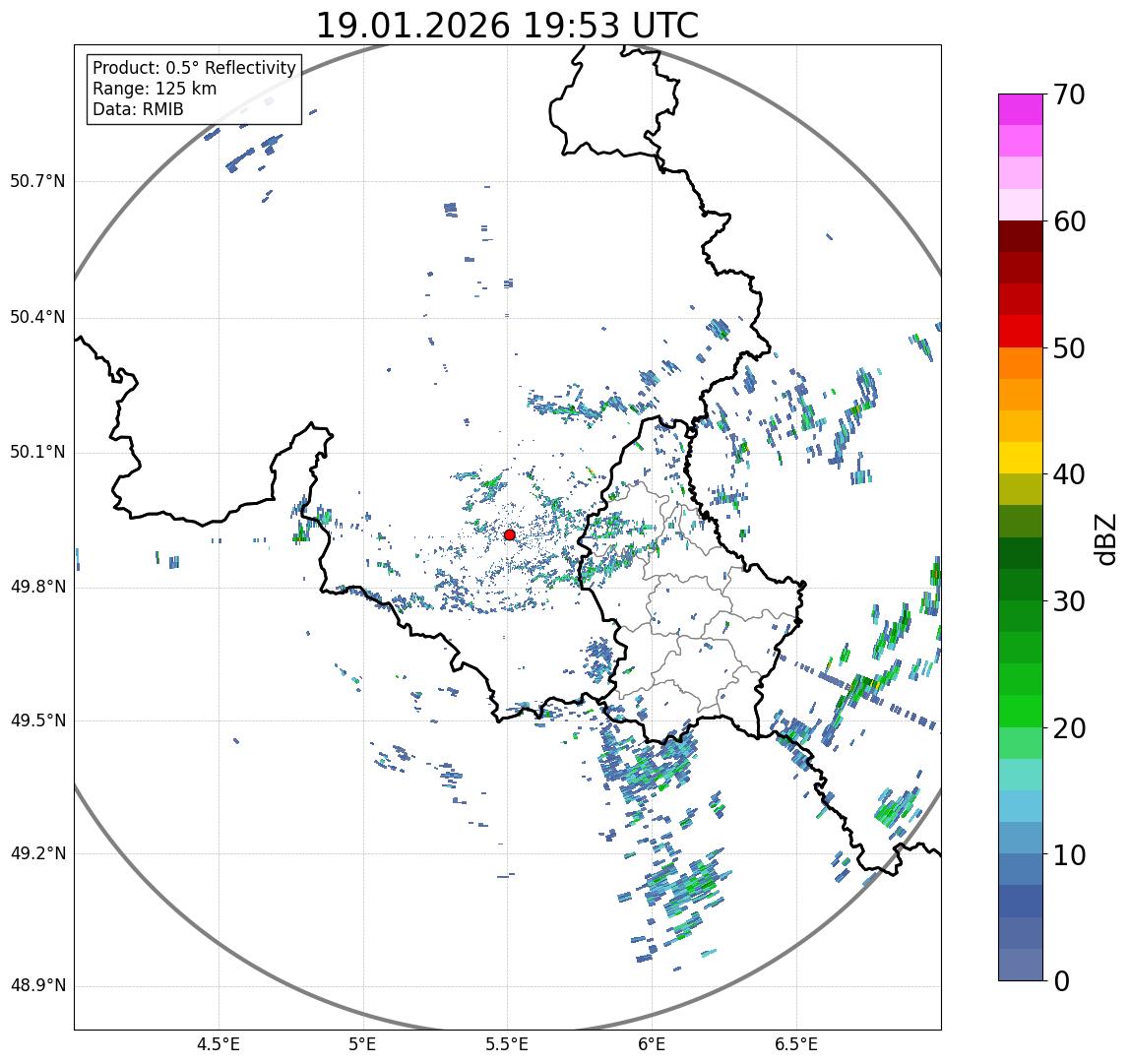Click the colorbar tick label 30
The image size is (1130, 1064).
coord(1069,601)
